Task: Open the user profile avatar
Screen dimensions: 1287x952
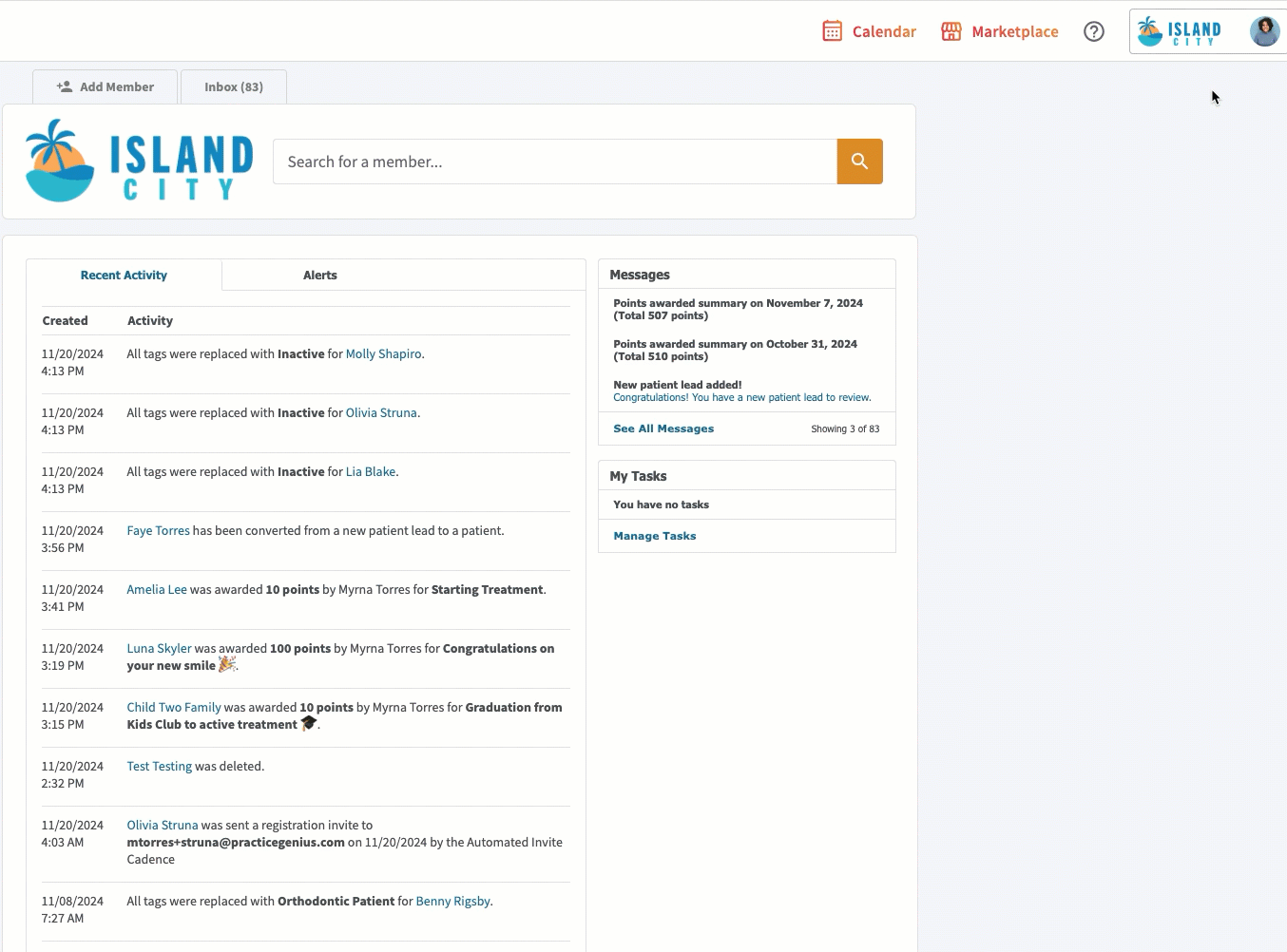Action: pos(1264,31)
